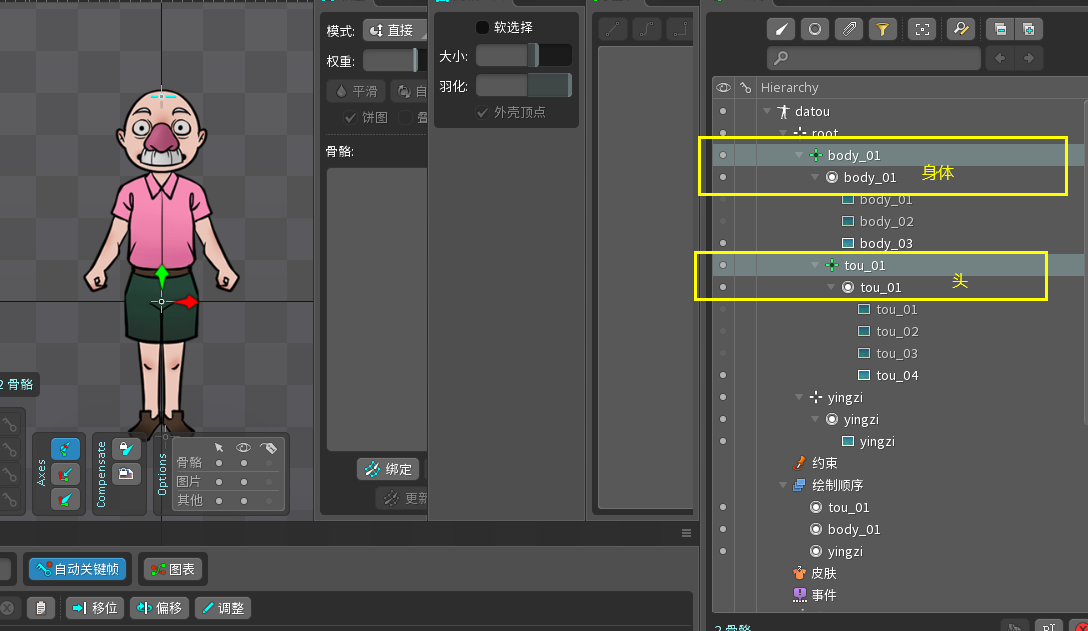Click the 绑定 bind button

388,469
